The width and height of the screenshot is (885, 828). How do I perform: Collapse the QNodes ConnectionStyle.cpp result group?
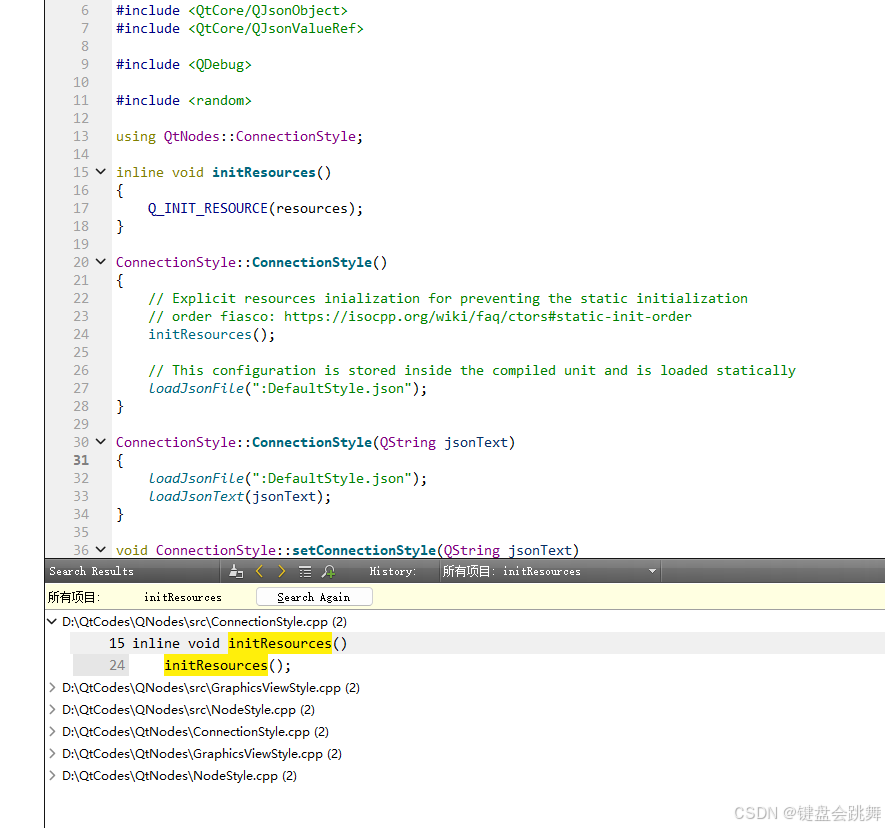point(52,621)
